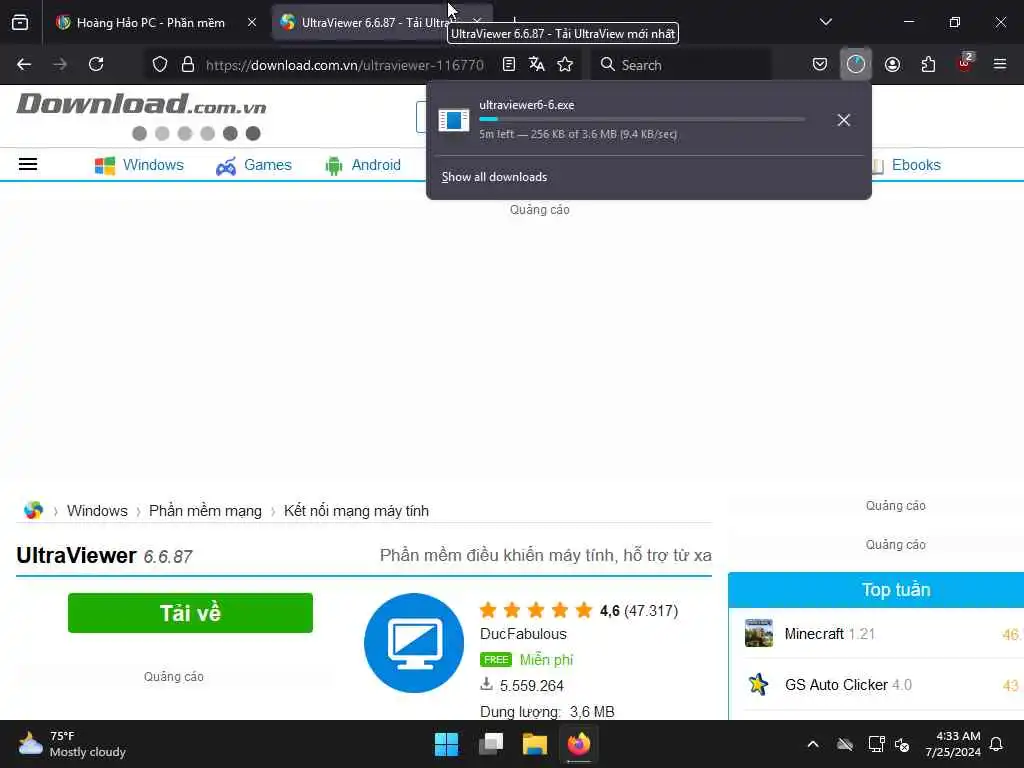
Task: Save page to Pocket icon
Action: (x=820, y=64)
